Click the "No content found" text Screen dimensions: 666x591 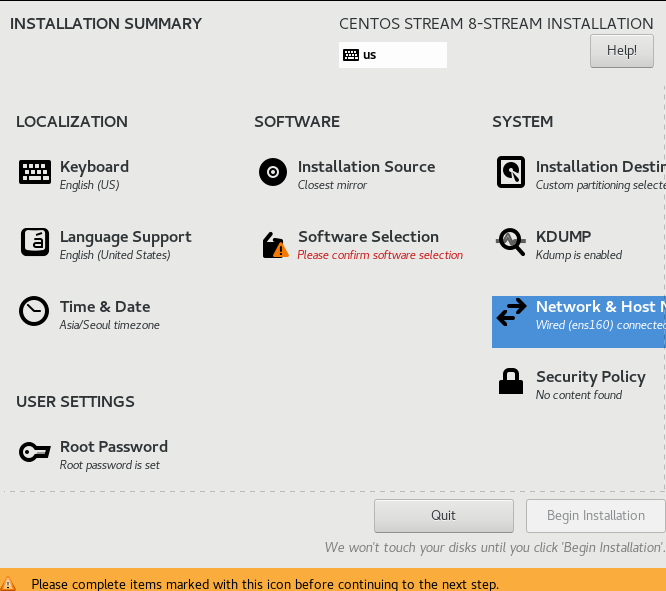pos(579,395)
